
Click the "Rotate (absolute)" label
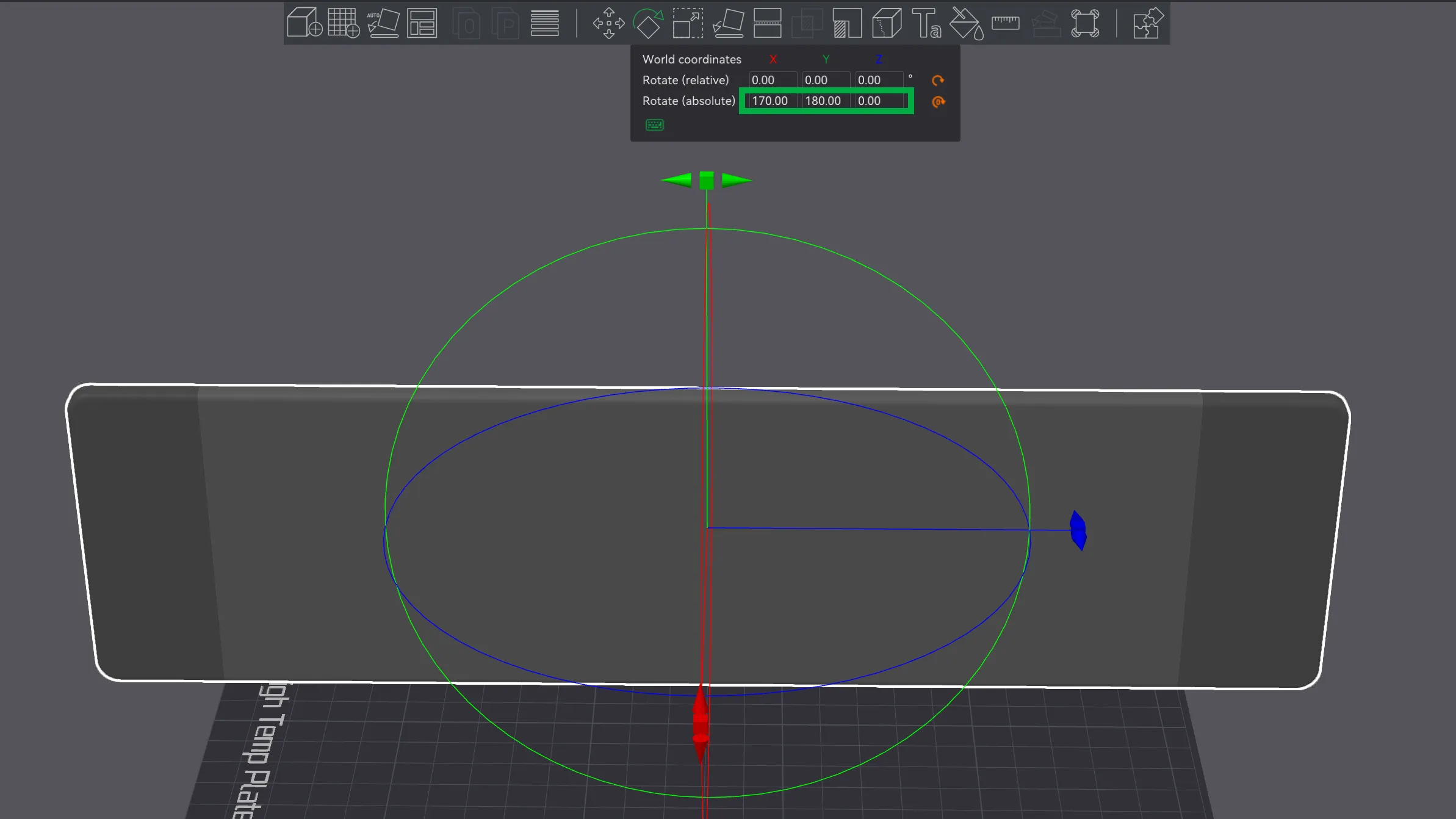tap(689, 101)
